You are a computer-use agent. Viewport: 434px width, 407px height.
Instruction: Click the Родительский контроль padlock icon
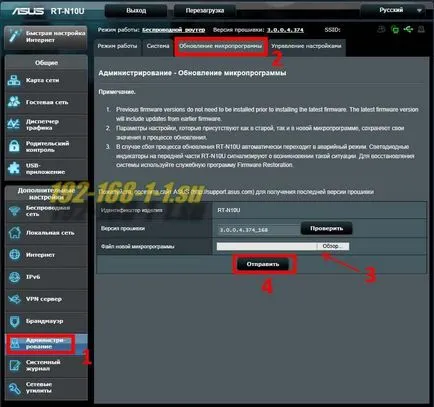point(14,146)
